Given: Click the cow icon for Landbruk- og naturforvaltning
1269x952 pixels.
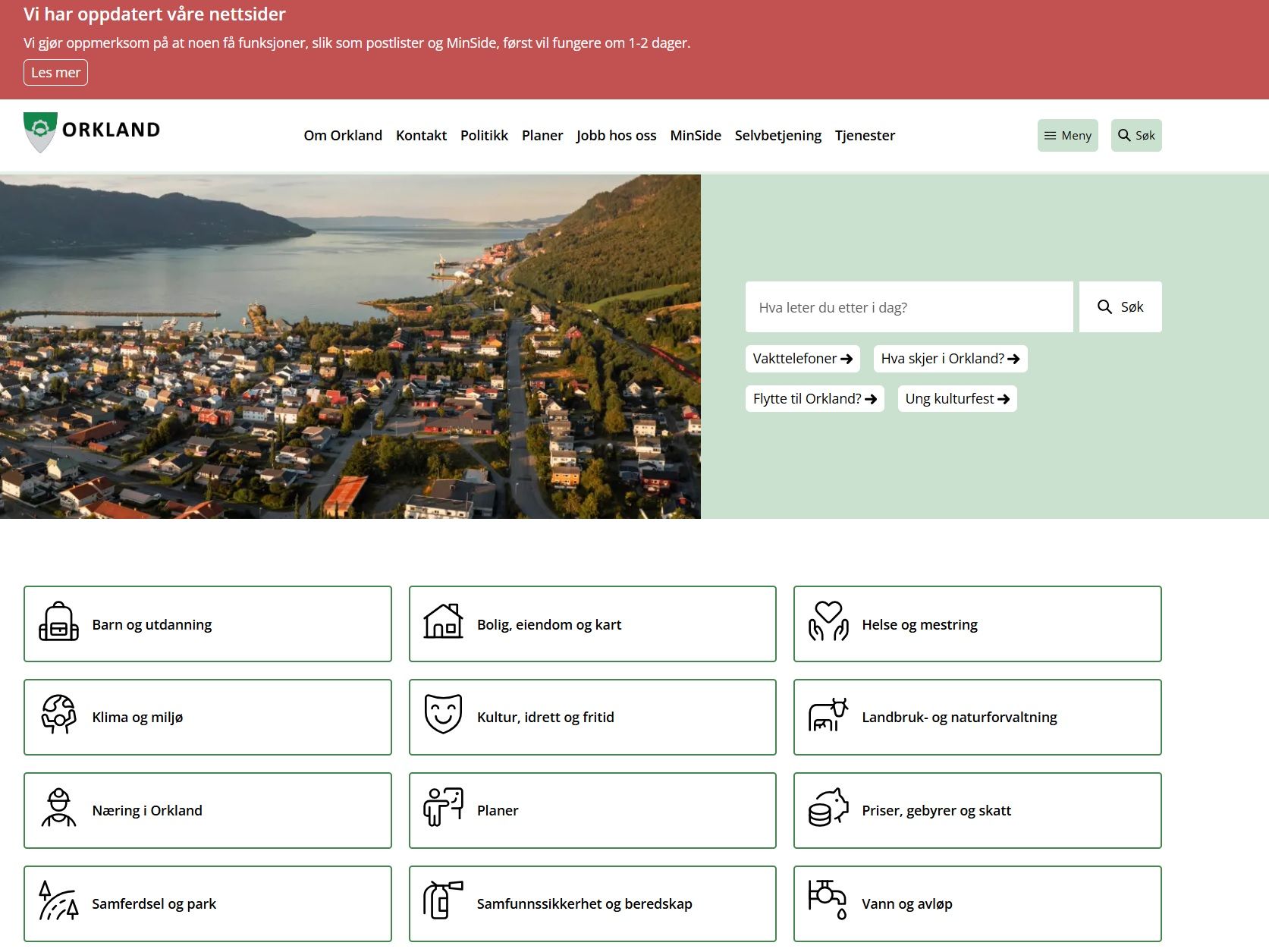Looking at the screenshot, I should 828,715.
